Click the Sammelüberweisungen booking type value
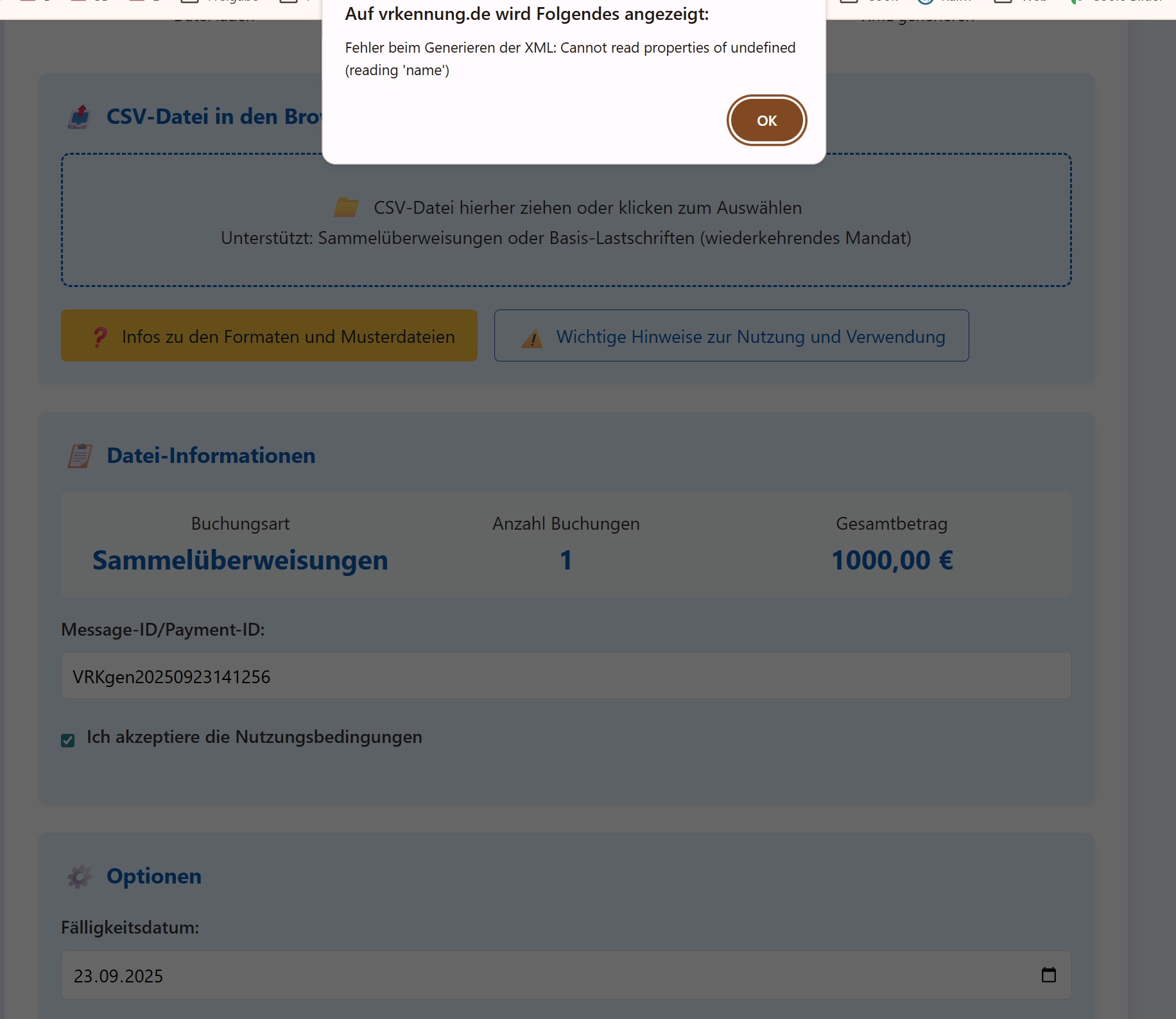The height and width of the screenshot is (1019, 1176). click(240, 561)
